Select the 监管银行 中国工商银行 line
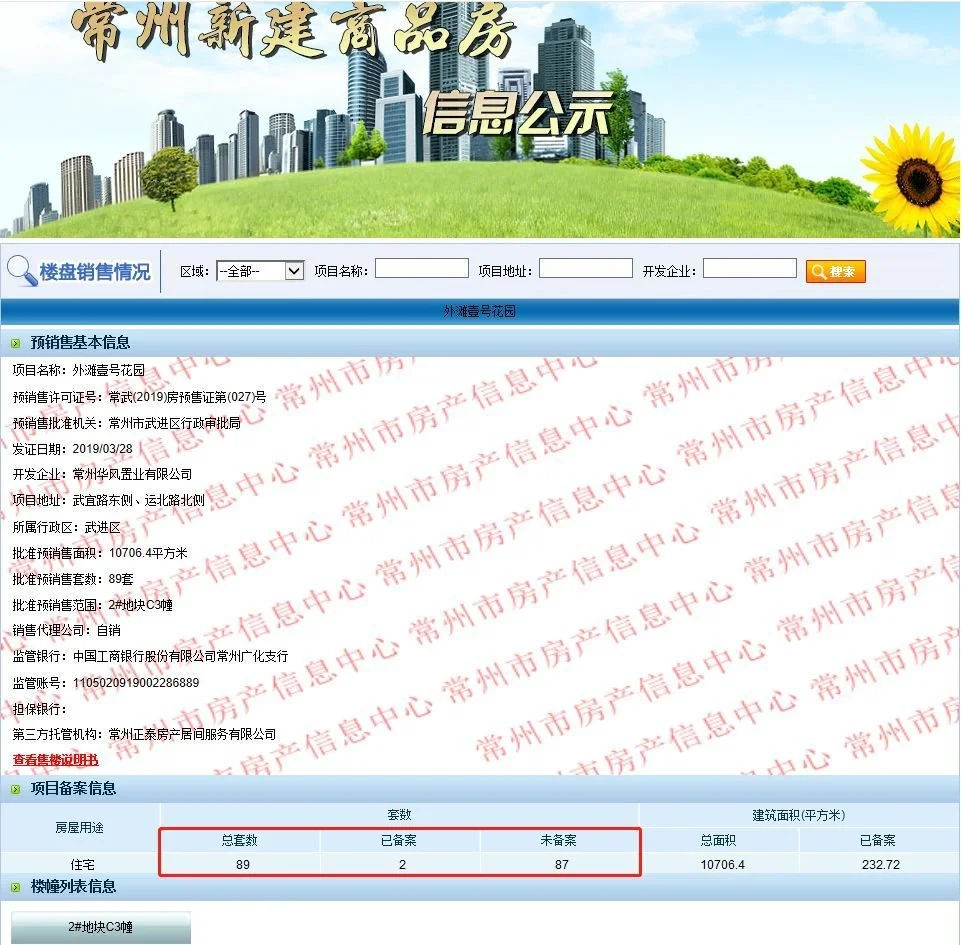This screenshot has width=961, height=945. pos(150,656)
